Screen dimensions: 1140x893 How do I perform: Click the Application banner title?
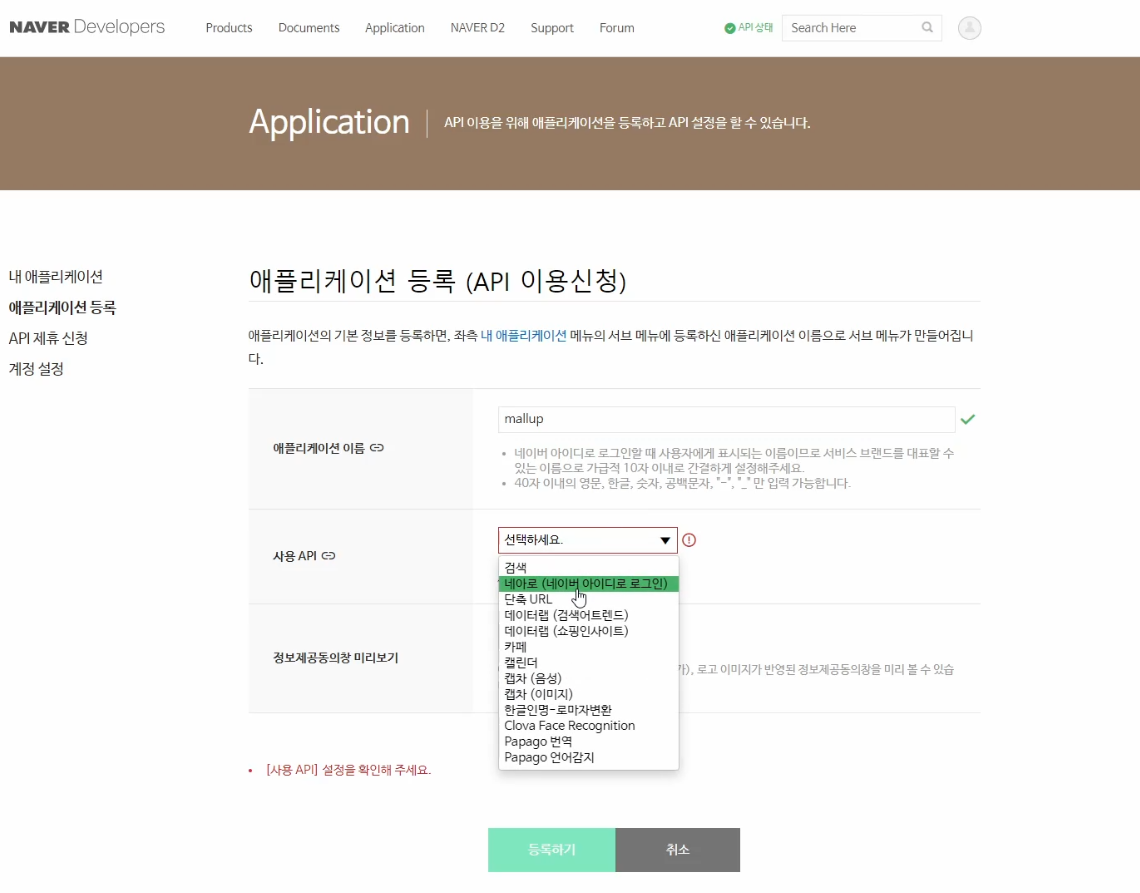pos(329,122)
